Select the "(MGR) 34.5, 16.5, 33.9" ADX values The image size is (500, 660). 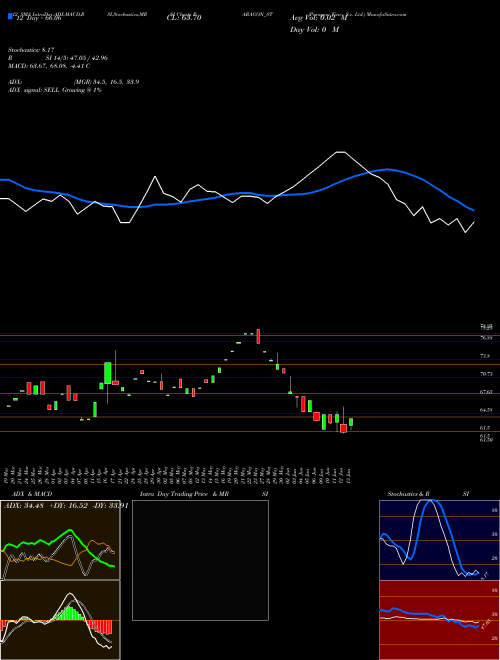point(106,82)
